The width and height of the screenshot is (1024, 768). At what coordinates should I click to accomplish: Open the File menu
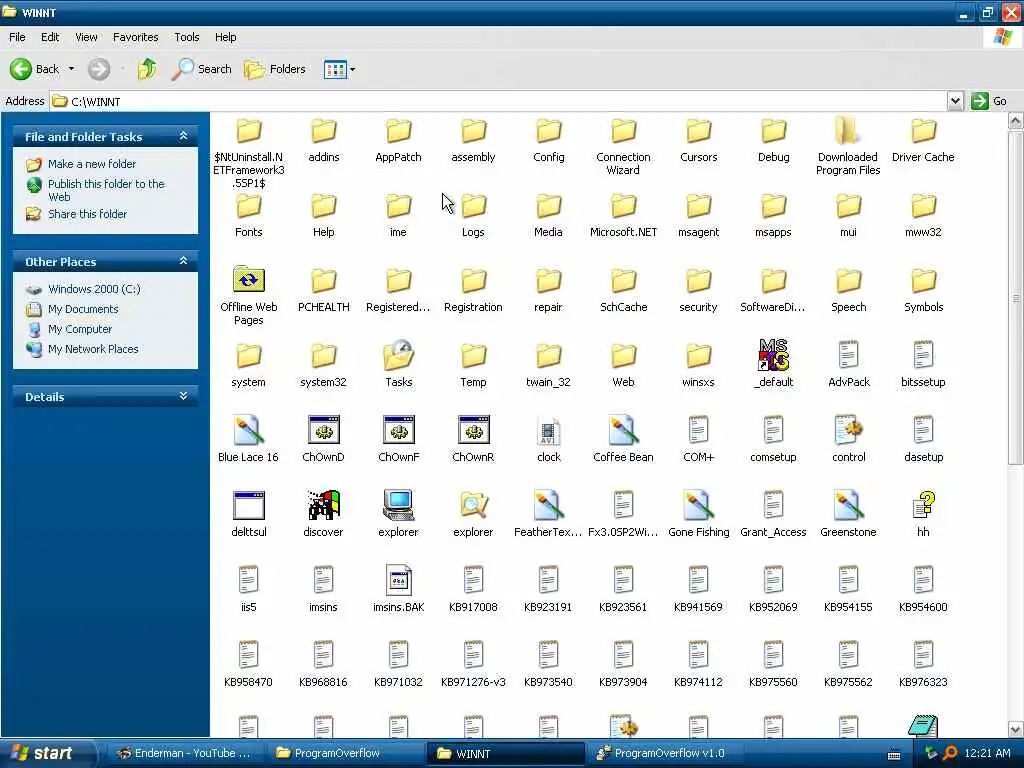coord(17,37)
